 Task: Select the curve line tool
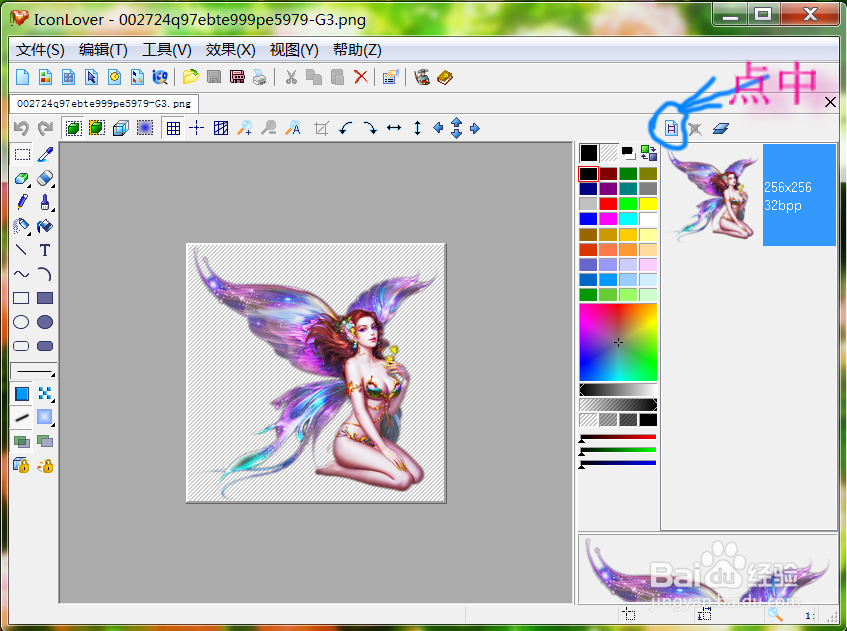click(22, 274)
